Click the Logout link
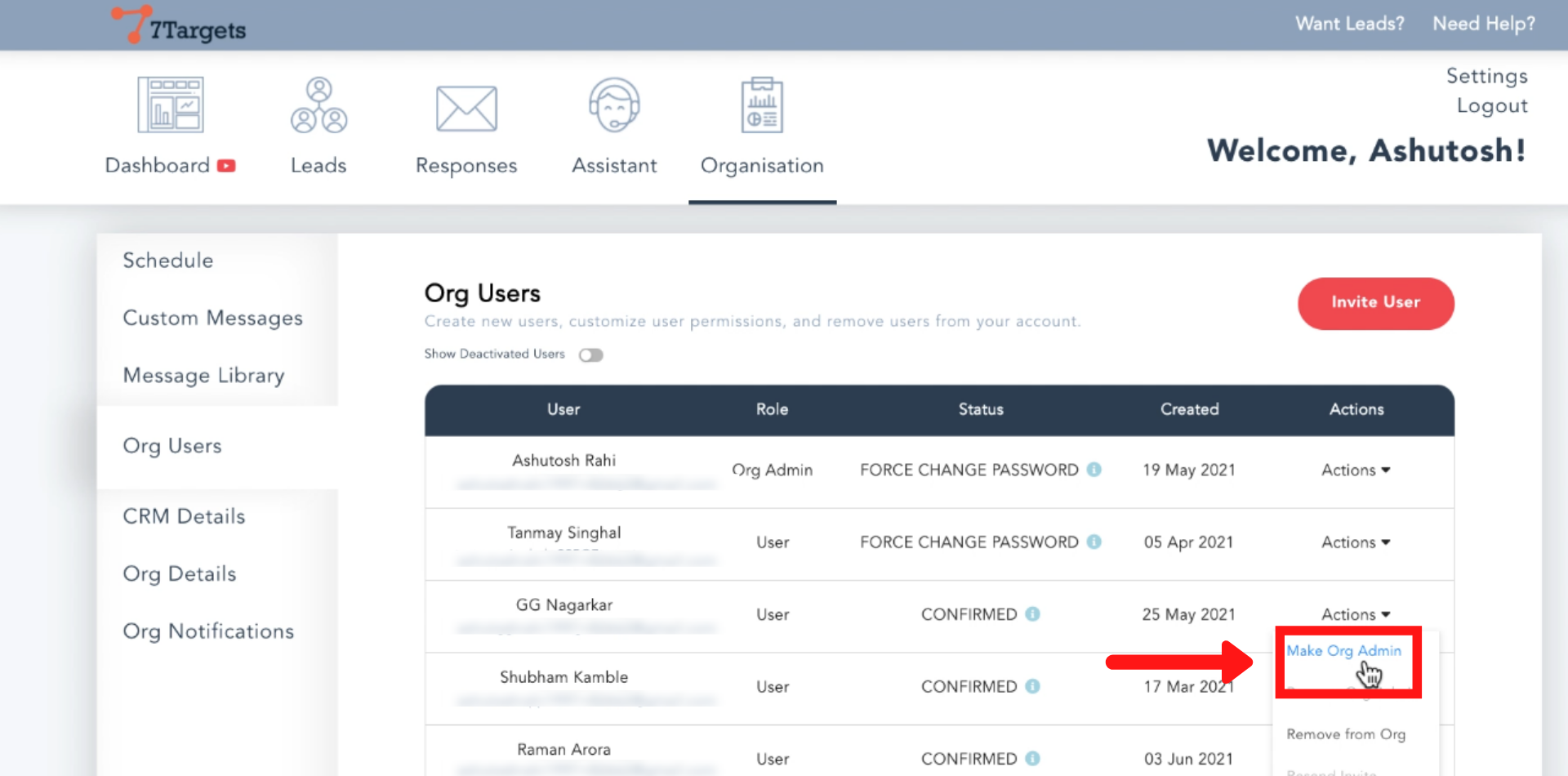Image resolution: width=1568 pixels, height=776 pixels. click(x=1491, y=106)
